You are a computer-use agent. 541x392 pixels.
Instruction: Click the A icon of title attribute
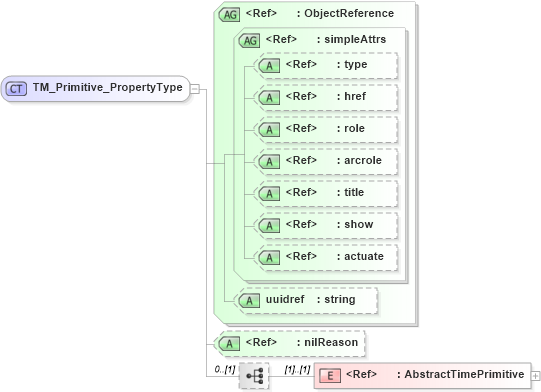click(269, 194)
